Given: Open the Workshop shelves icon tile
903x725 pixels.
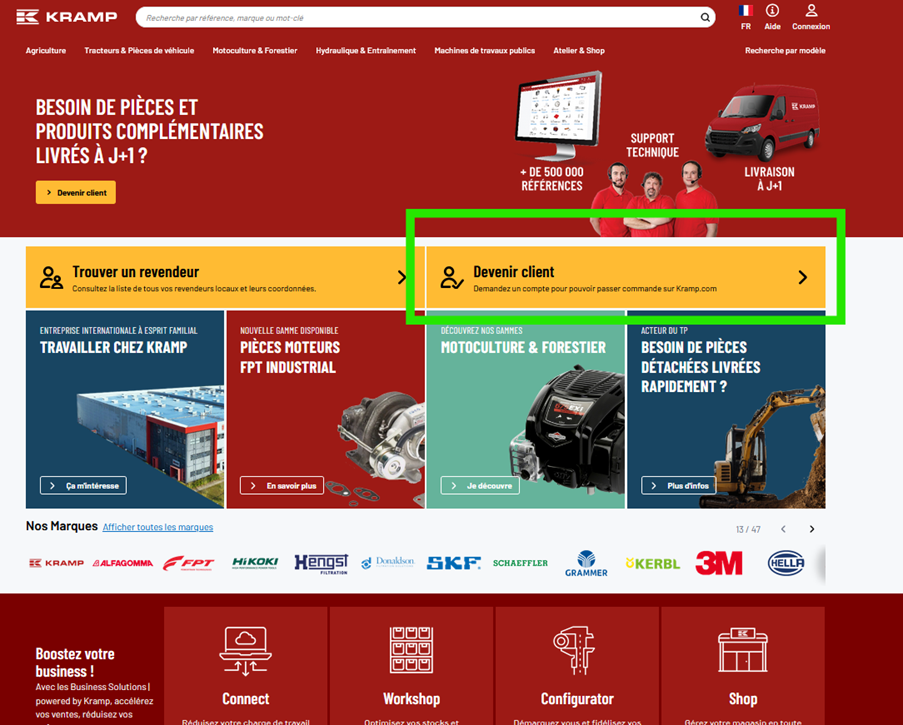Looking at the screenshot, I should (411, 650).
